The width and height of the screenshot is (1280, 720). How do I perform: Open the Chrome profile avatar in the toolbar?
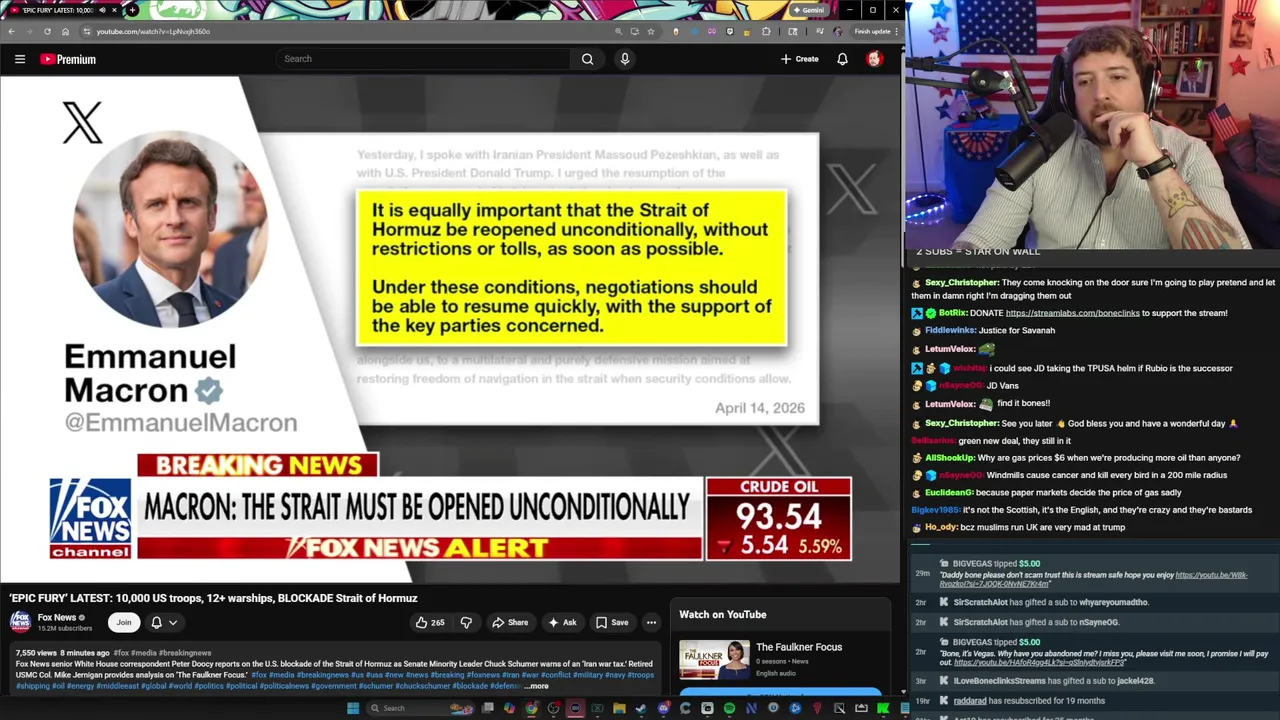(x=838, y=31)
